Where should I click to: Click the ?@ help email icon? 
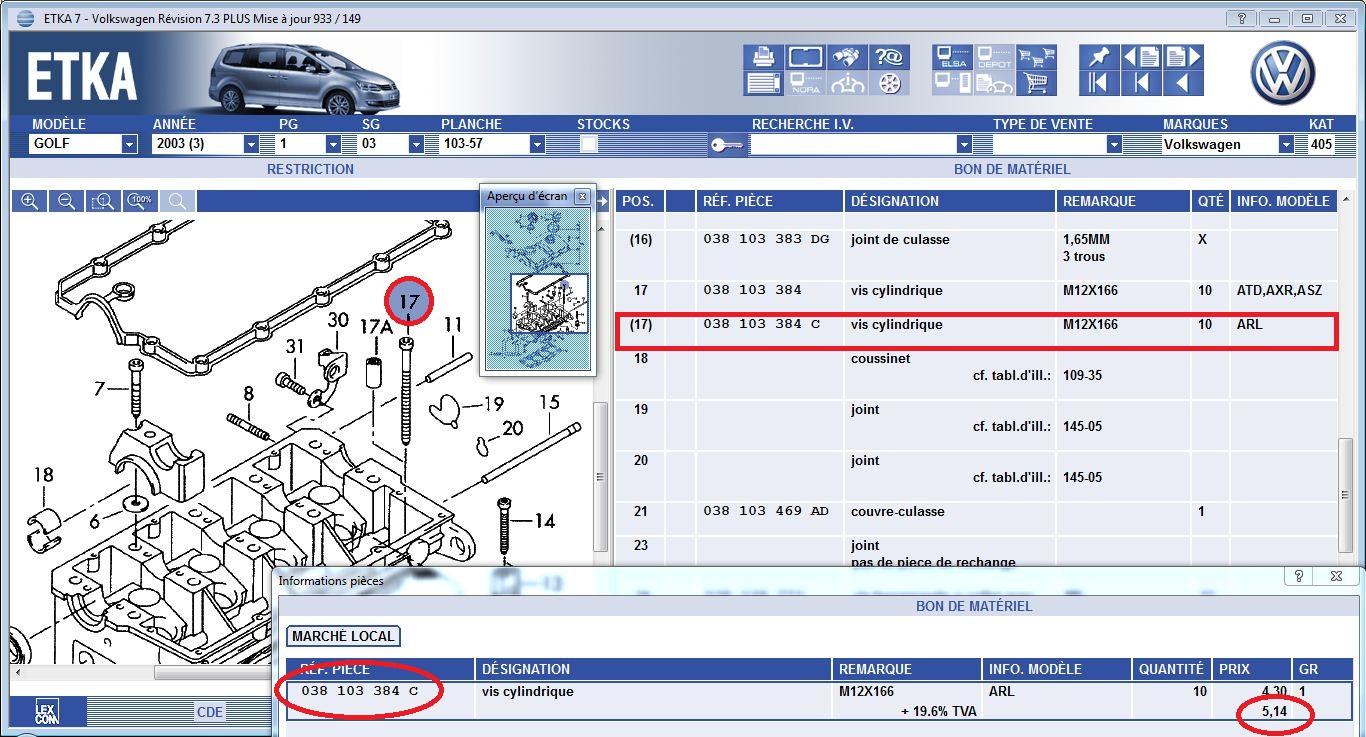click(889, 56)
